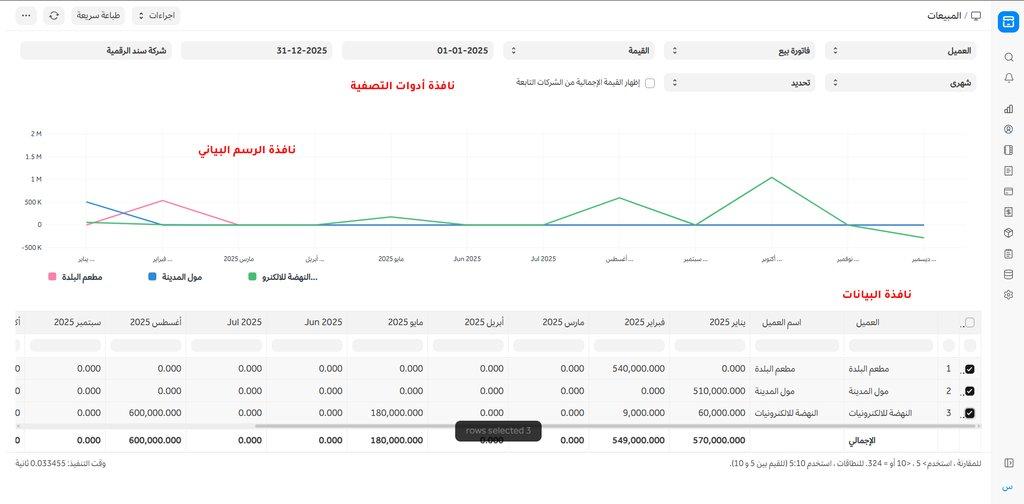Screen dimensions: 1024x504
Task: Toggle the select-all rows header checkbox
Action: point(969,322)
